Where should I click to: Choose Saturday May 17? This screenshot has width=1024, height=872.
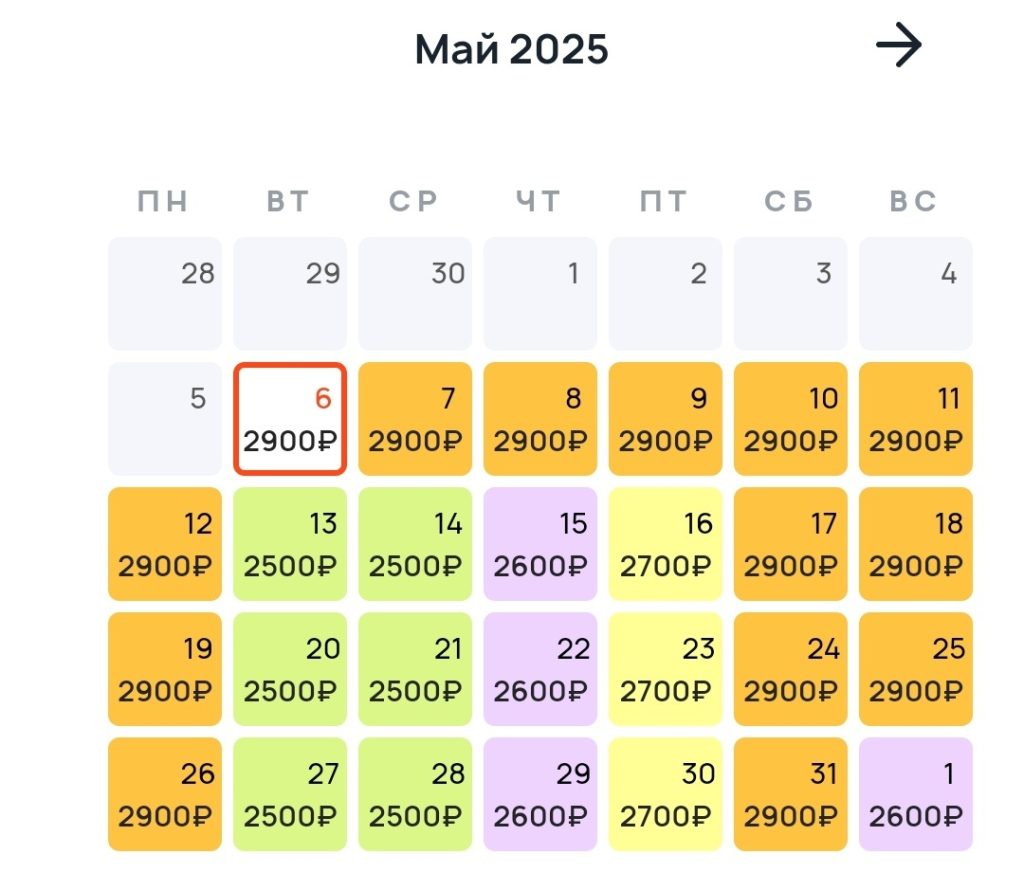tap(790, 544)
